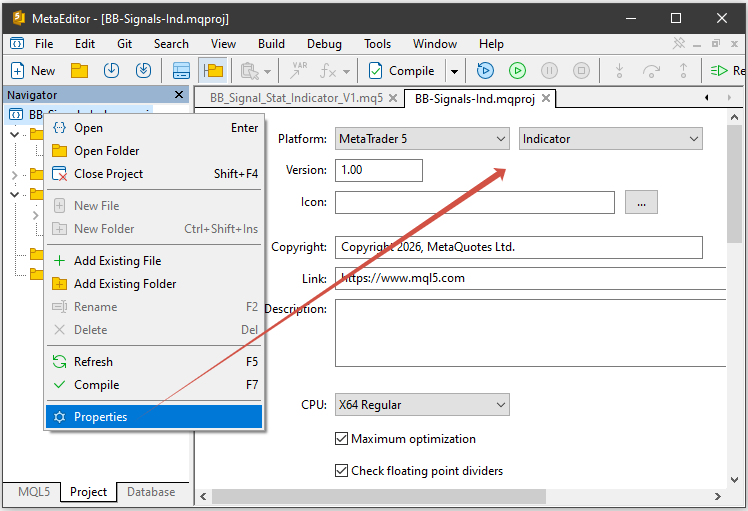Click the Compile toolbar button

click(x=402, y=71)
